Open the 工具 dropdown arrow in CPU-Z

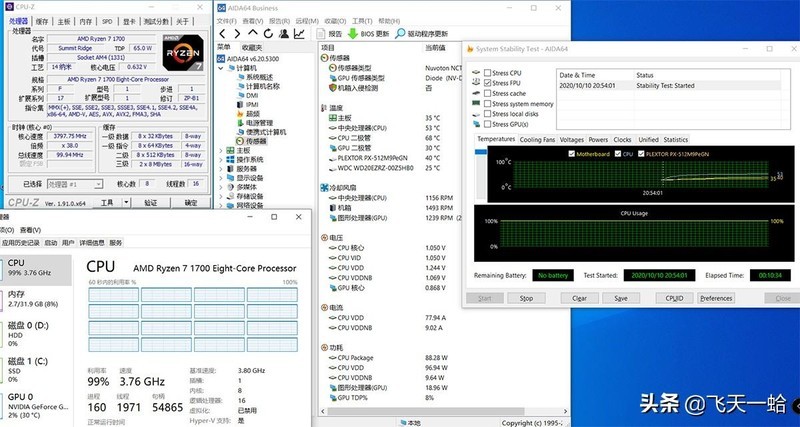click(x=127, y=203)
